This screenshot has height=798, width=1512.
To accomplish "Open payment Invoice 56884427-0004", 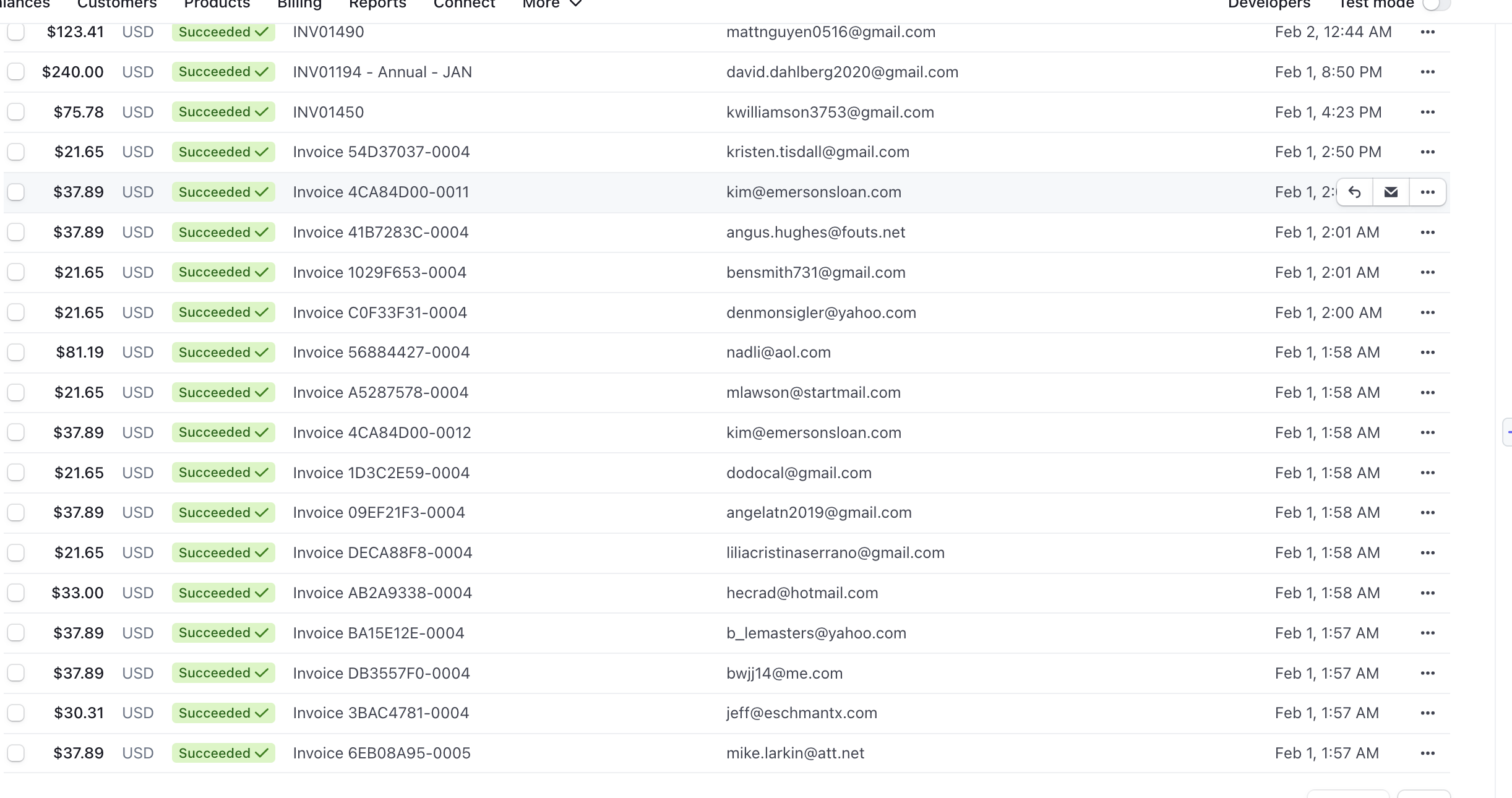I will pos(381,353).
